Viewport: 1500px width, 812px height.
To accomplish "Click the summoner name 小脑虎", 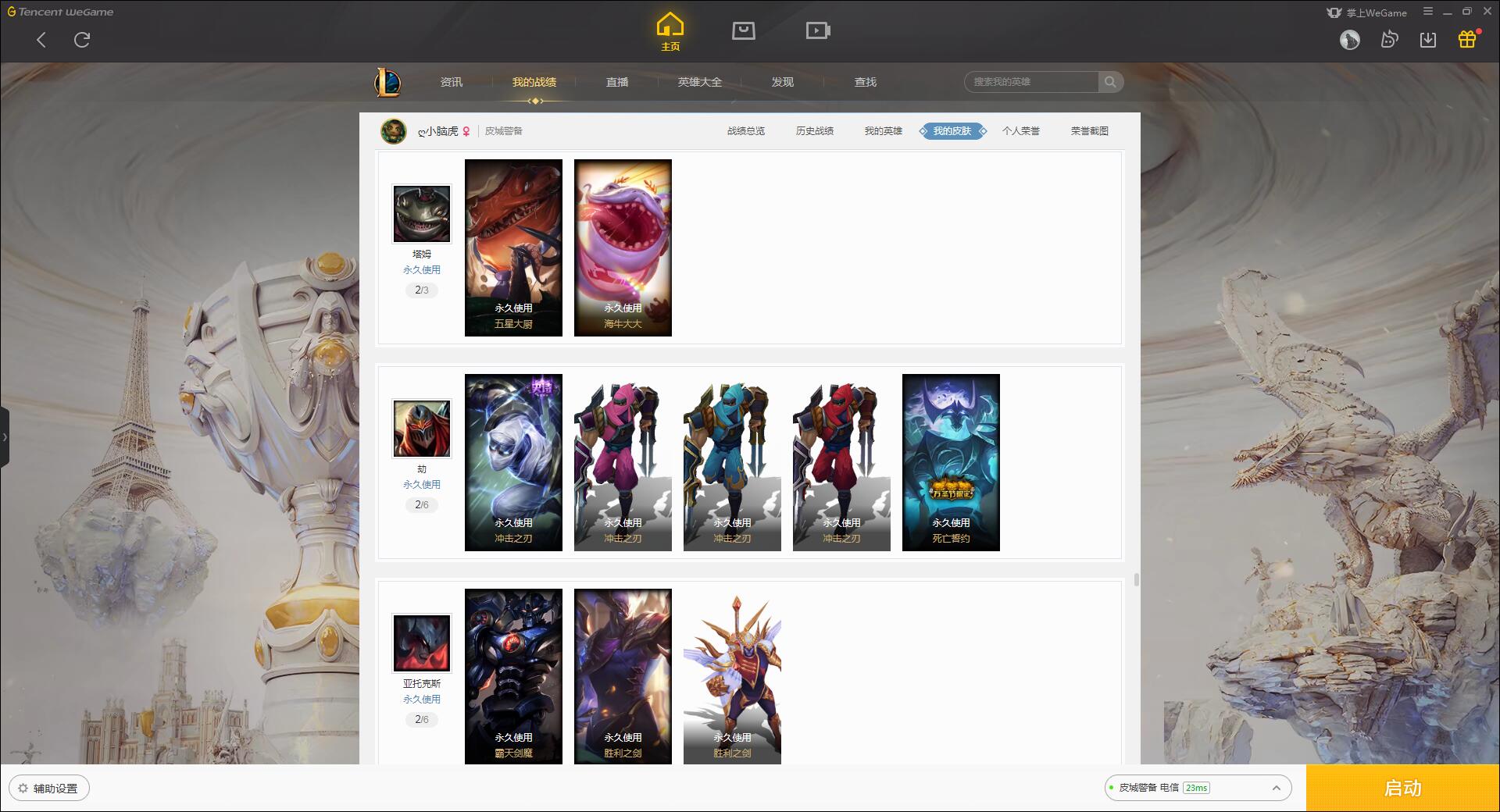I will pos(438,131).
